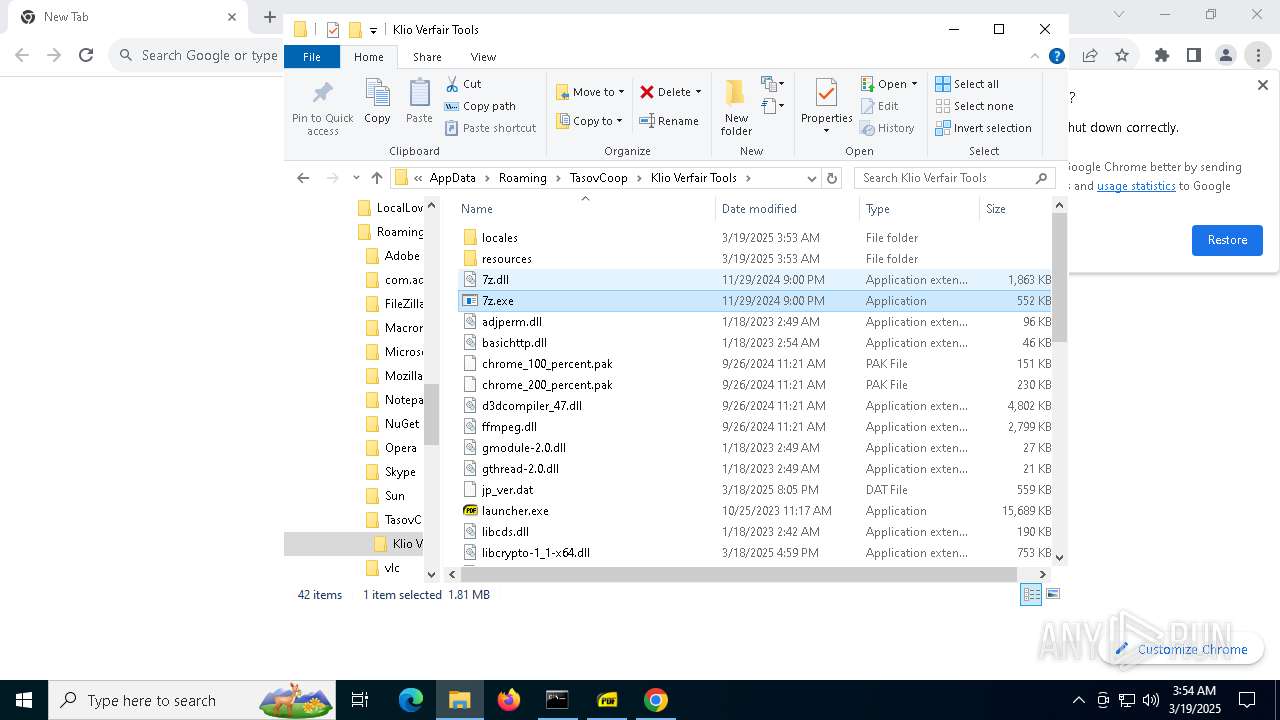
Task: Go up one folder level
Action: [377, 178]
